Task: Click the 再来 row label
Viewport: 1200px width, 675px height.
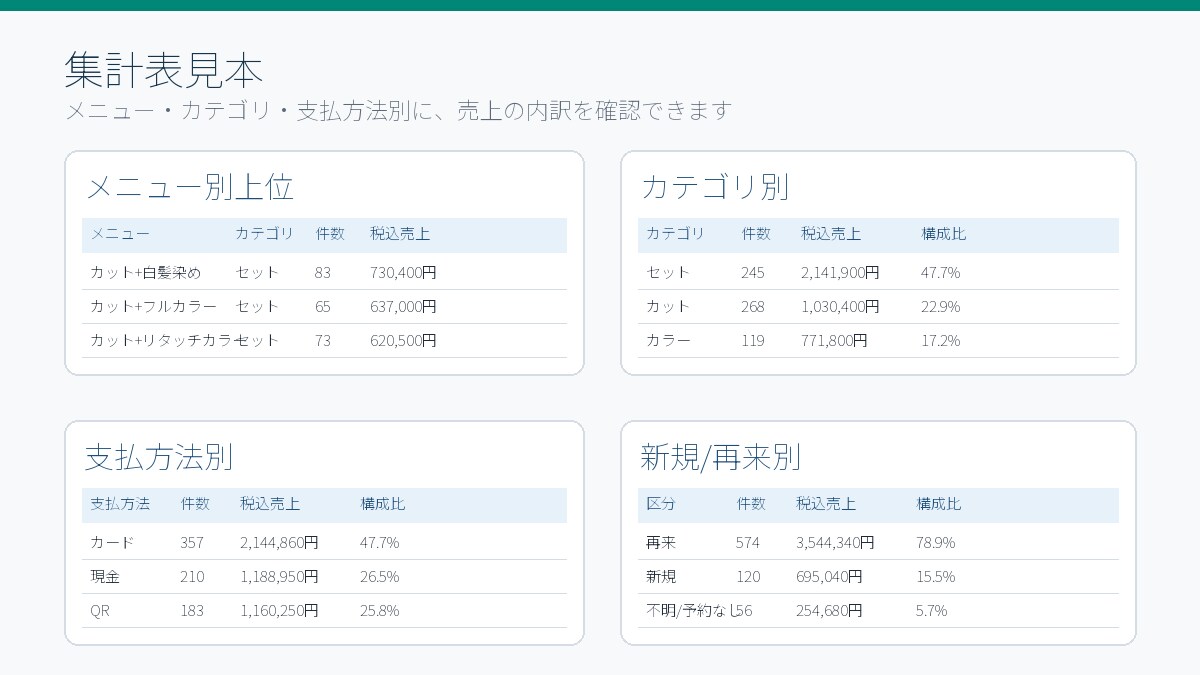Action: (661, 542)
